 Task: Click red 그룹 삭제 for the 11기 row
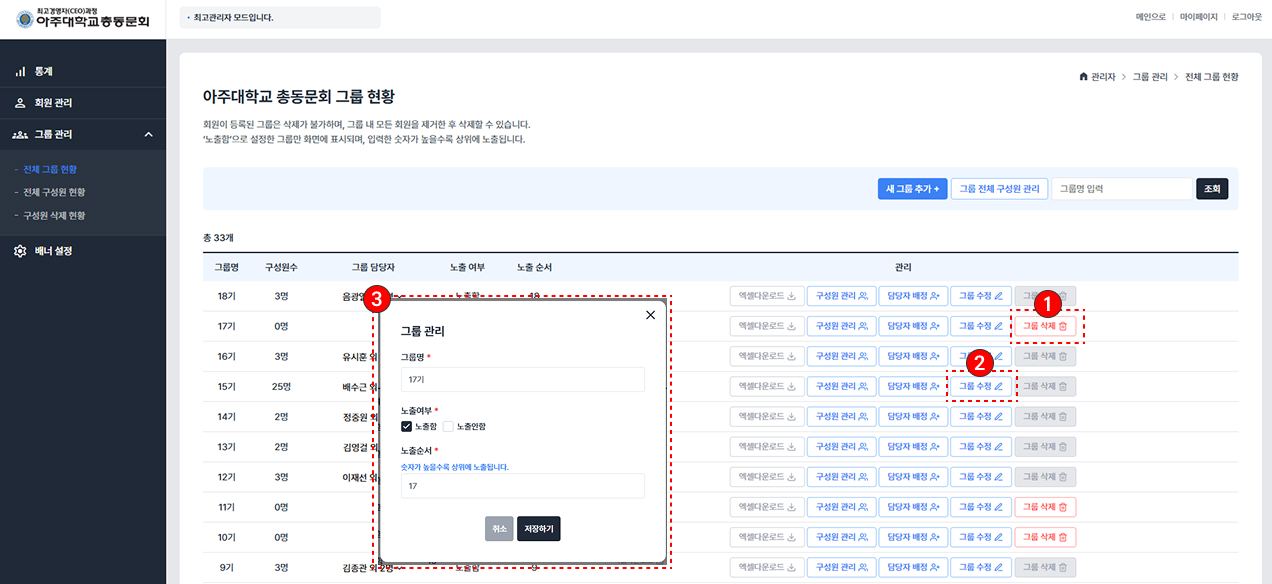pos(1045,507)
